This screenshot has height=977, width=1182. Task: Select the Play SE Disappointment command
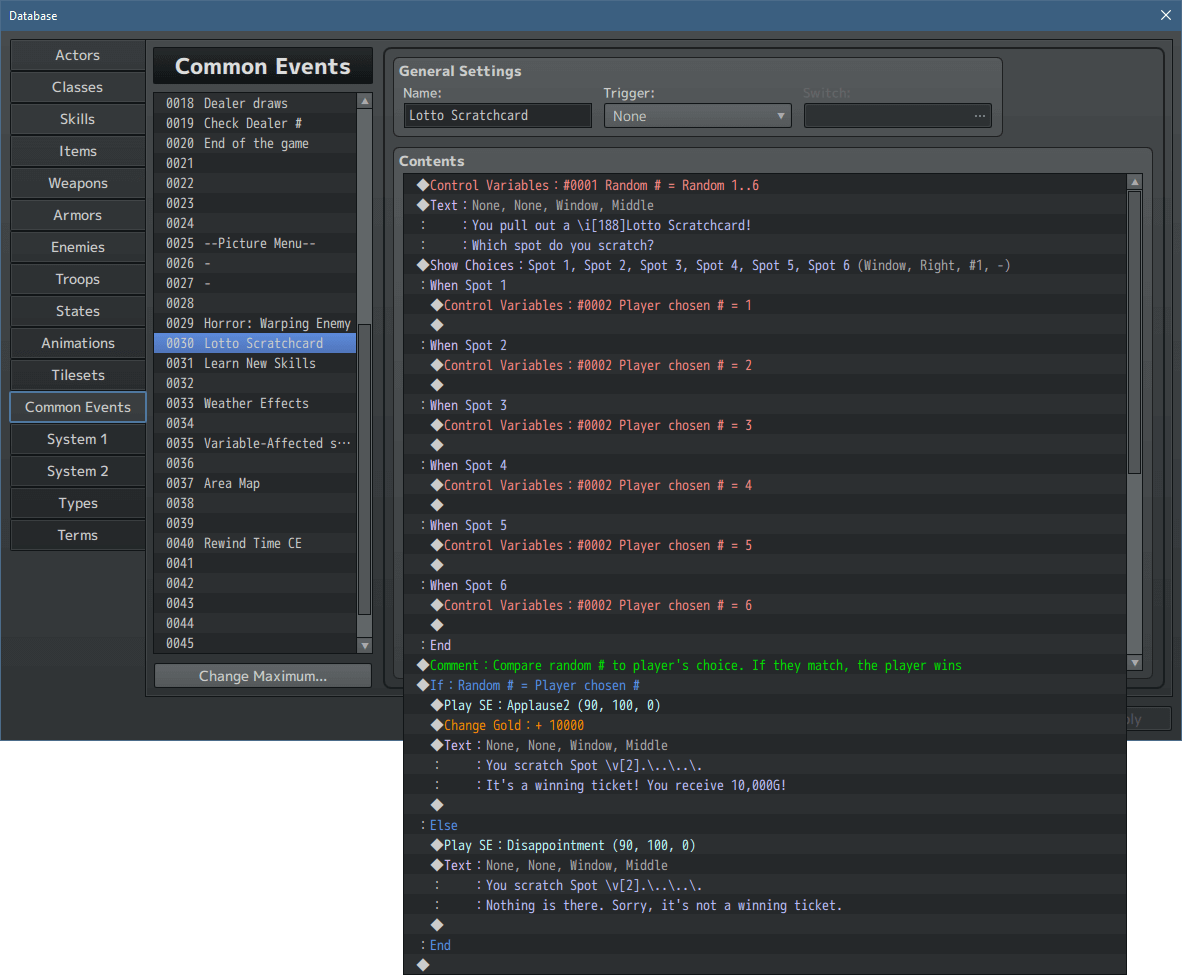coord(764,846)
